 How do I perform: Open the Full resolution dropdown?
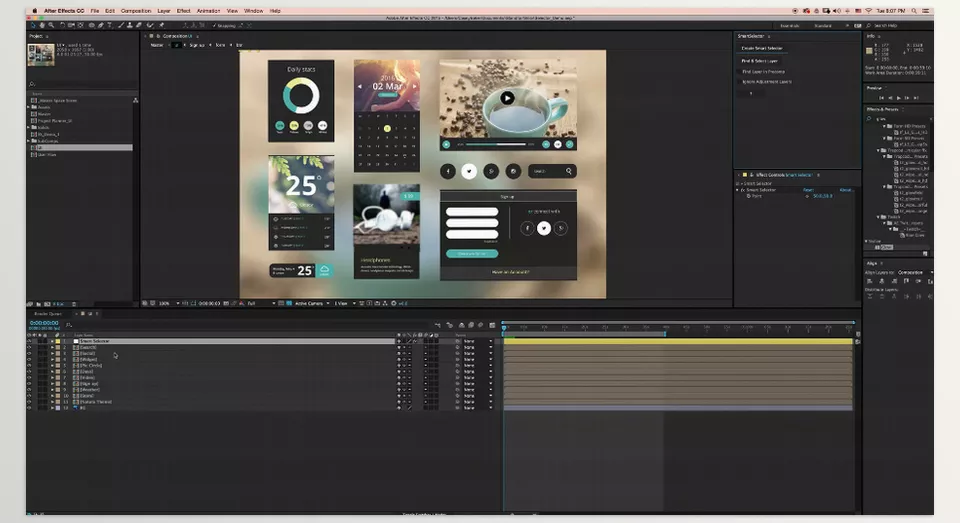[261, 303]
